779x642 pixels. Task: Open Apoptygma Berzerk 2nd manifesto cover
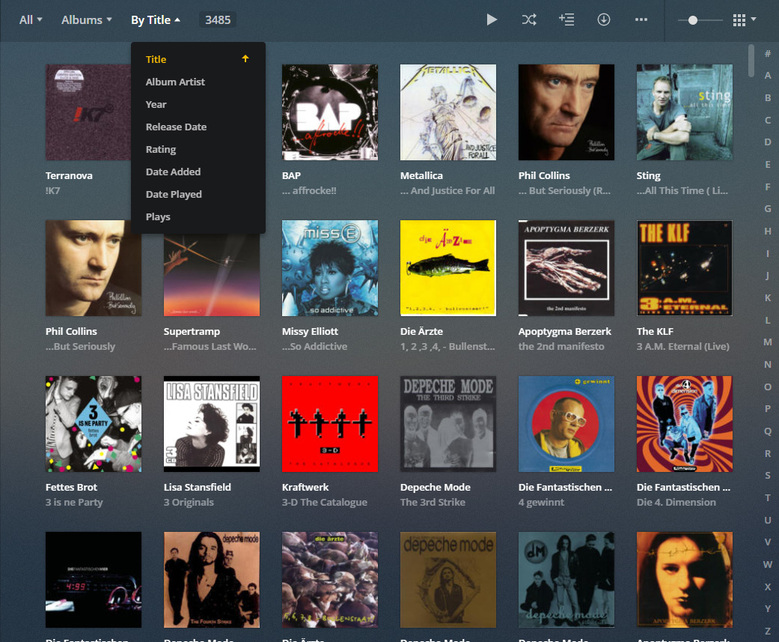(x=566, y=268)
